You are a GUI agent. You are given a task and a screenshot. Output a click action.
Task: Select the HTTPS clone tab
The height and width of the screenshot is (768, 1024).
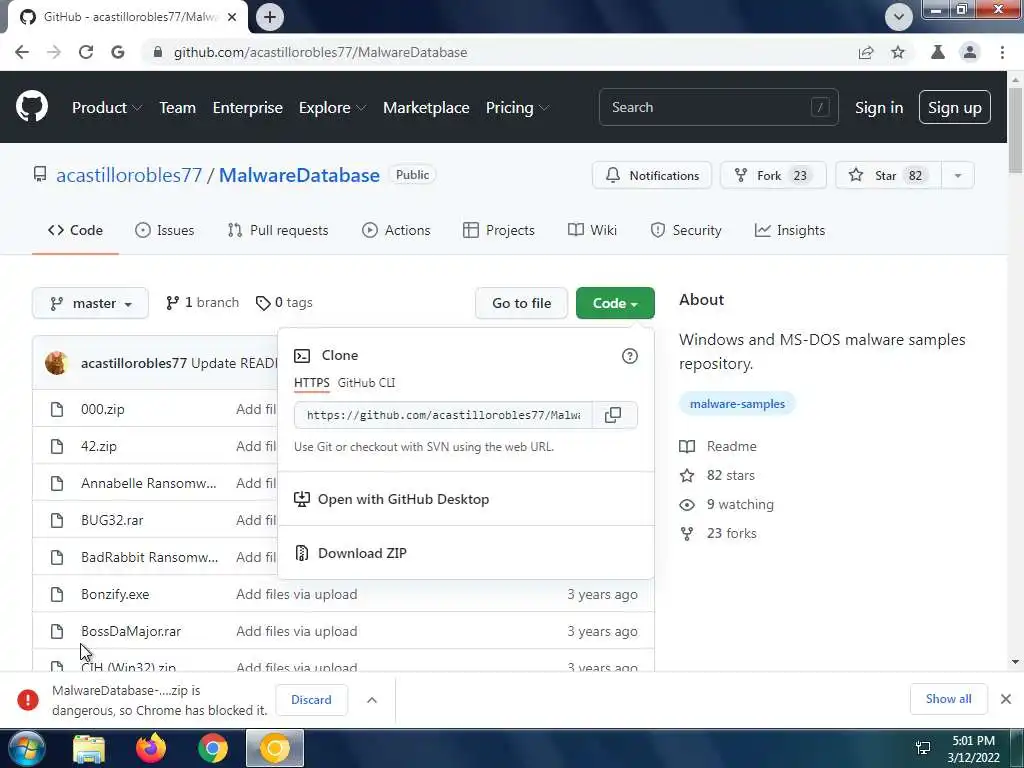coord(312,383)
